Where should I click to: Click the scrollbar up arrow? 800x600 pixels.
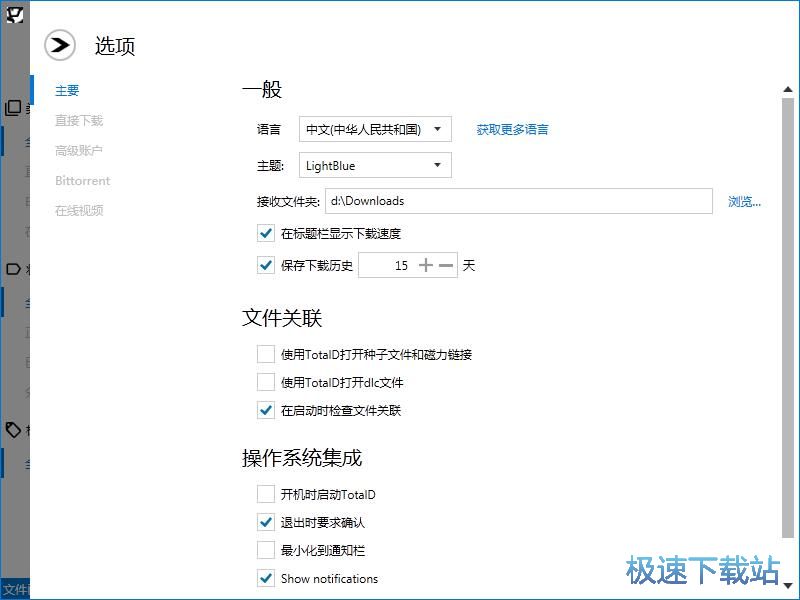(x=788, y=89)
